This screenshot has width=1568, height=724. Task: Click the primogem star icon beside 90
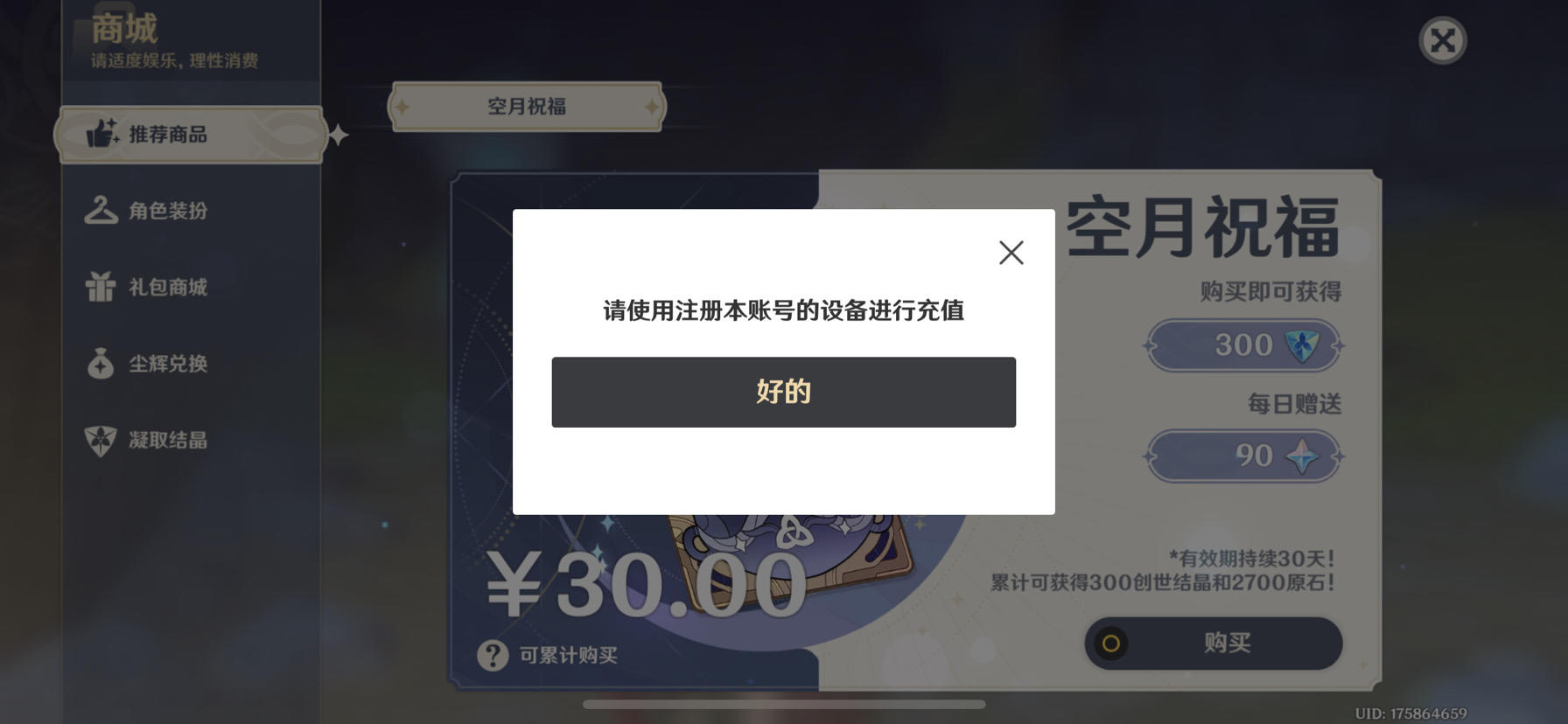(x=1301, y=456)
